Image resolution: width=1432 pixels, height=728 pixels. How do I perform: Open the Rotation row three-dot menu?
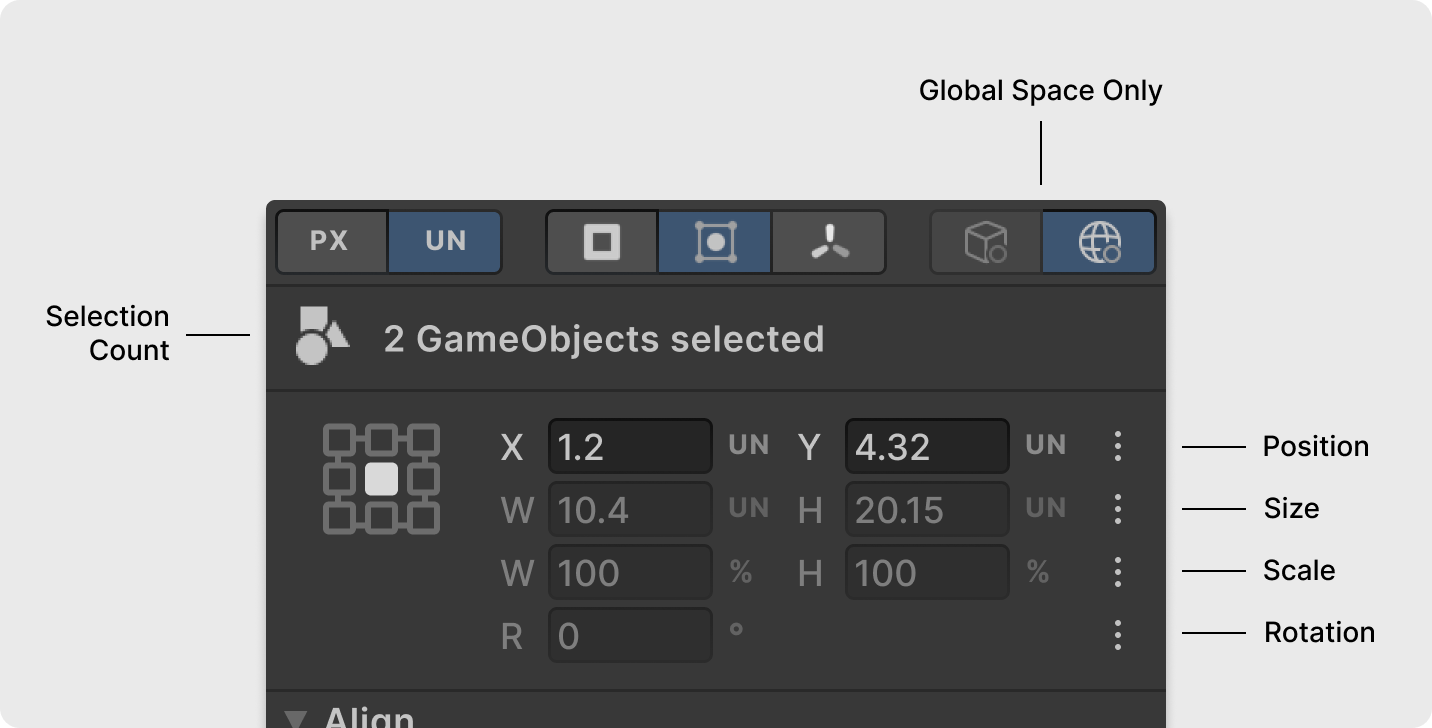1118,635
